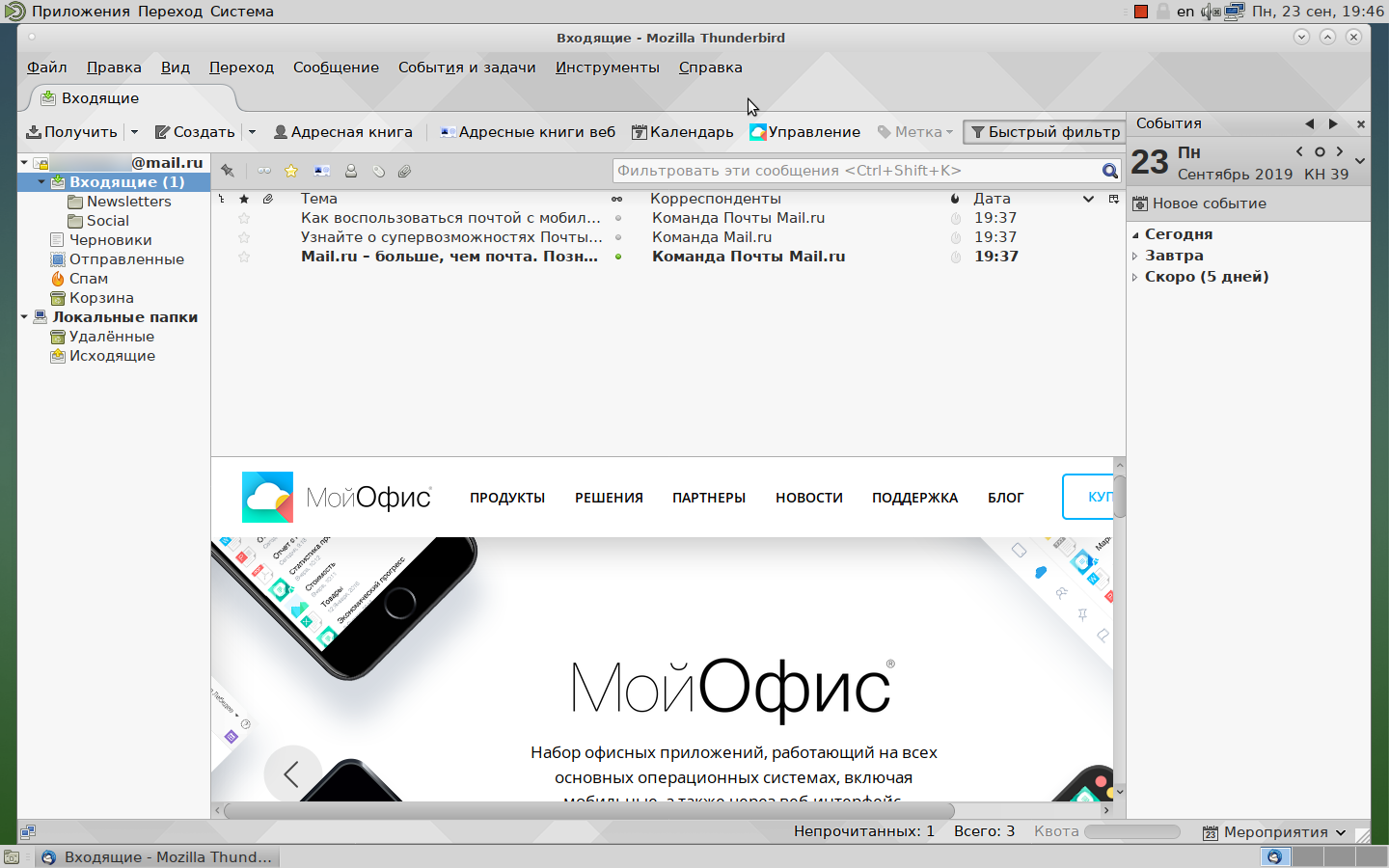Filter messages that have tags
Viewport: 1389px width, 868px height.
point(379,171)
